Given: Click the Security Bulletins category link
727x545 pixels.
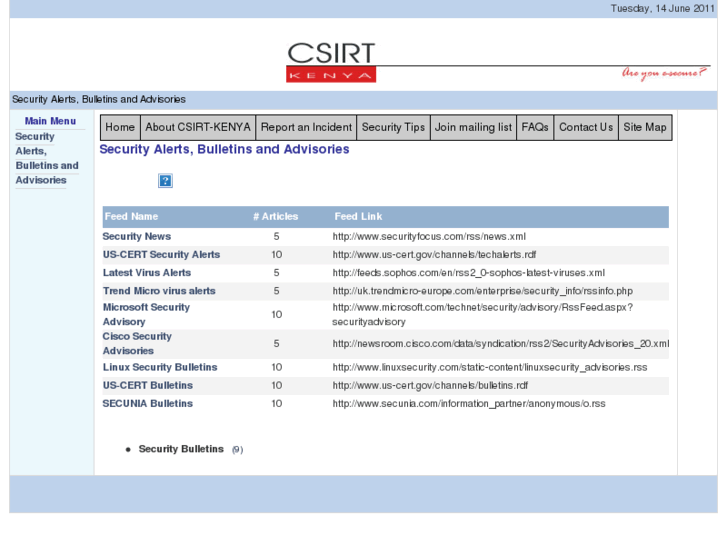Looking at the screenshot, I should [x=181, y=449].
